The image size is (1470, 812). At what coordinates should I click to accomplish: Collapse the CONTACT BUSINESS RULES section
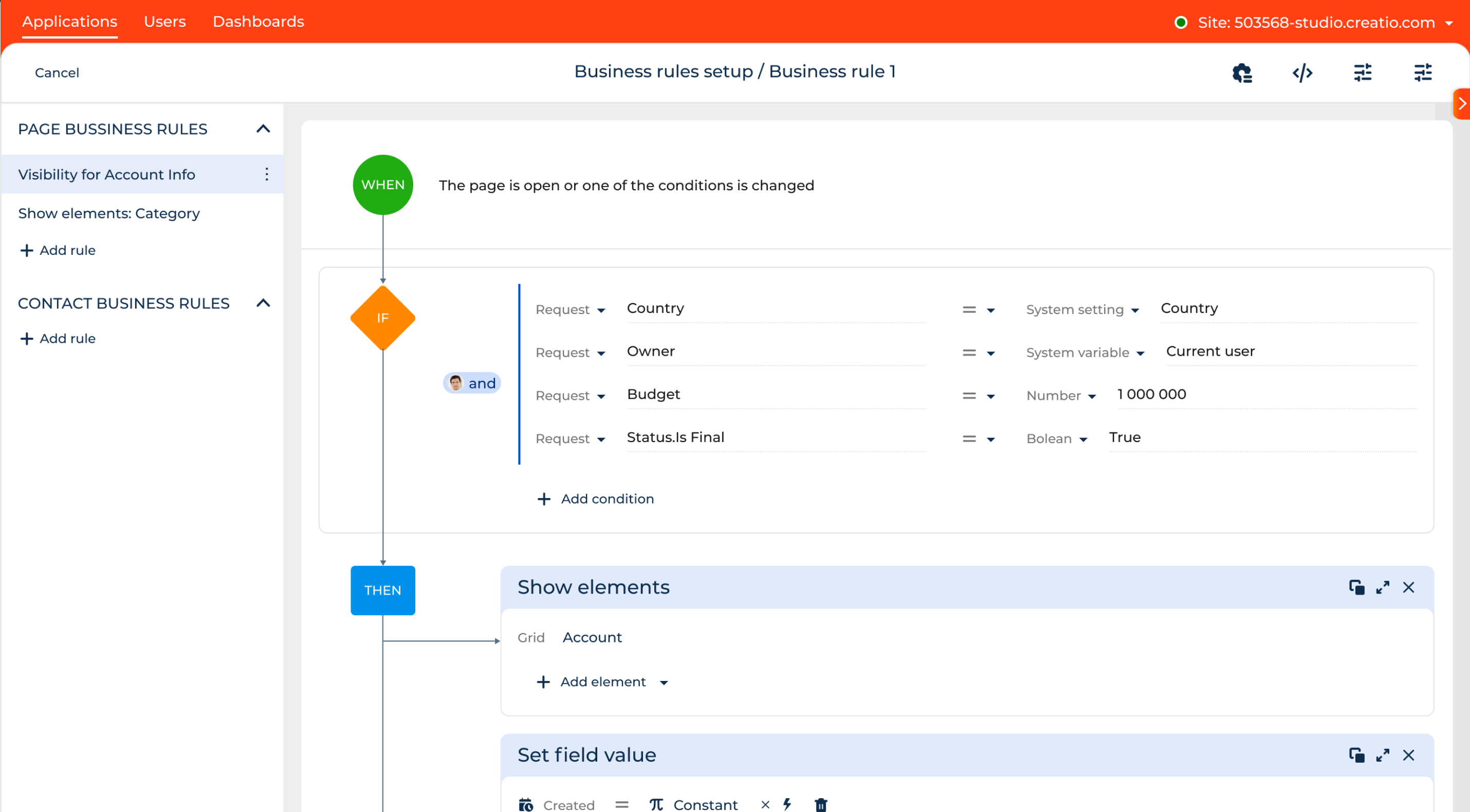[x=263, y=303]
